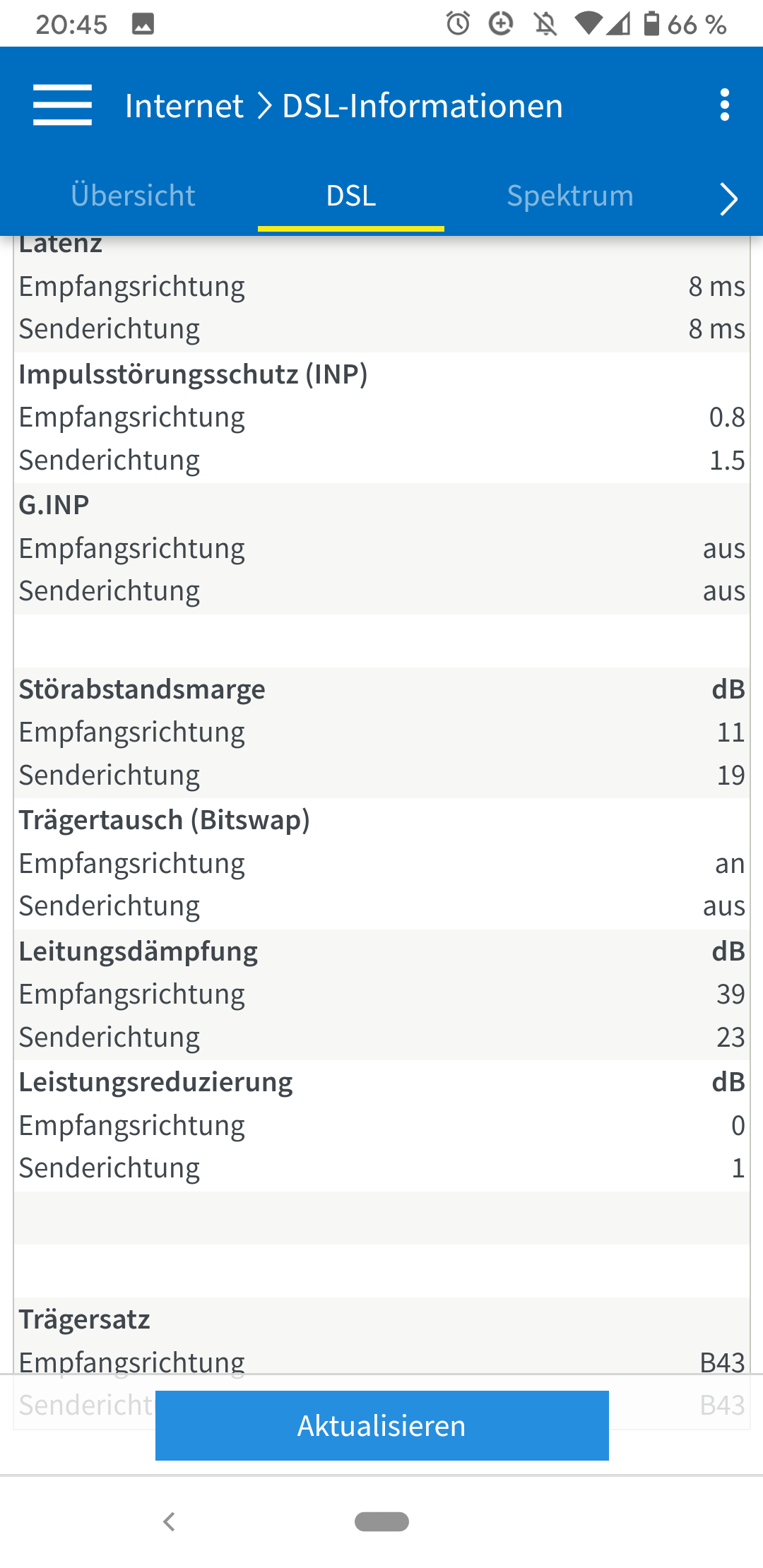This screenshot has width=763, height=1568.
Task: Open the Spektrum tab
Action: point(570,196)
